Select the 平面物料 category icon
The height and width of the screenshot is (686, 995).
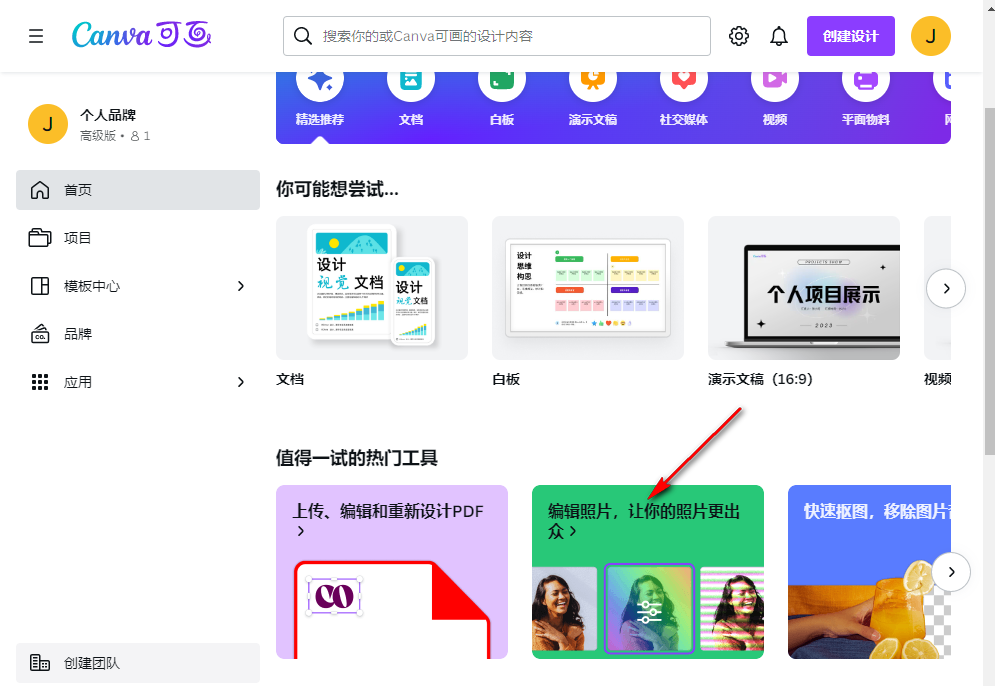(x=864, y=80)
